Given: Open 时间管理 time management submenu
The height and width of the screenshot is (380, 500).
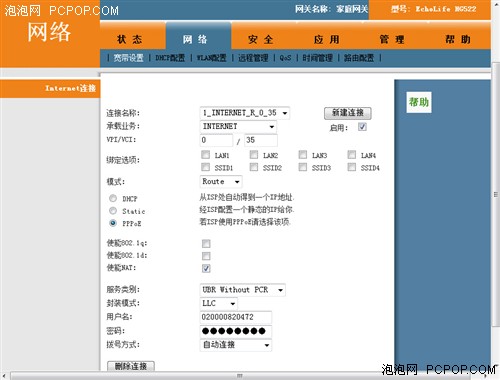Looking at the screenshot, I should (x=318, y=58).
